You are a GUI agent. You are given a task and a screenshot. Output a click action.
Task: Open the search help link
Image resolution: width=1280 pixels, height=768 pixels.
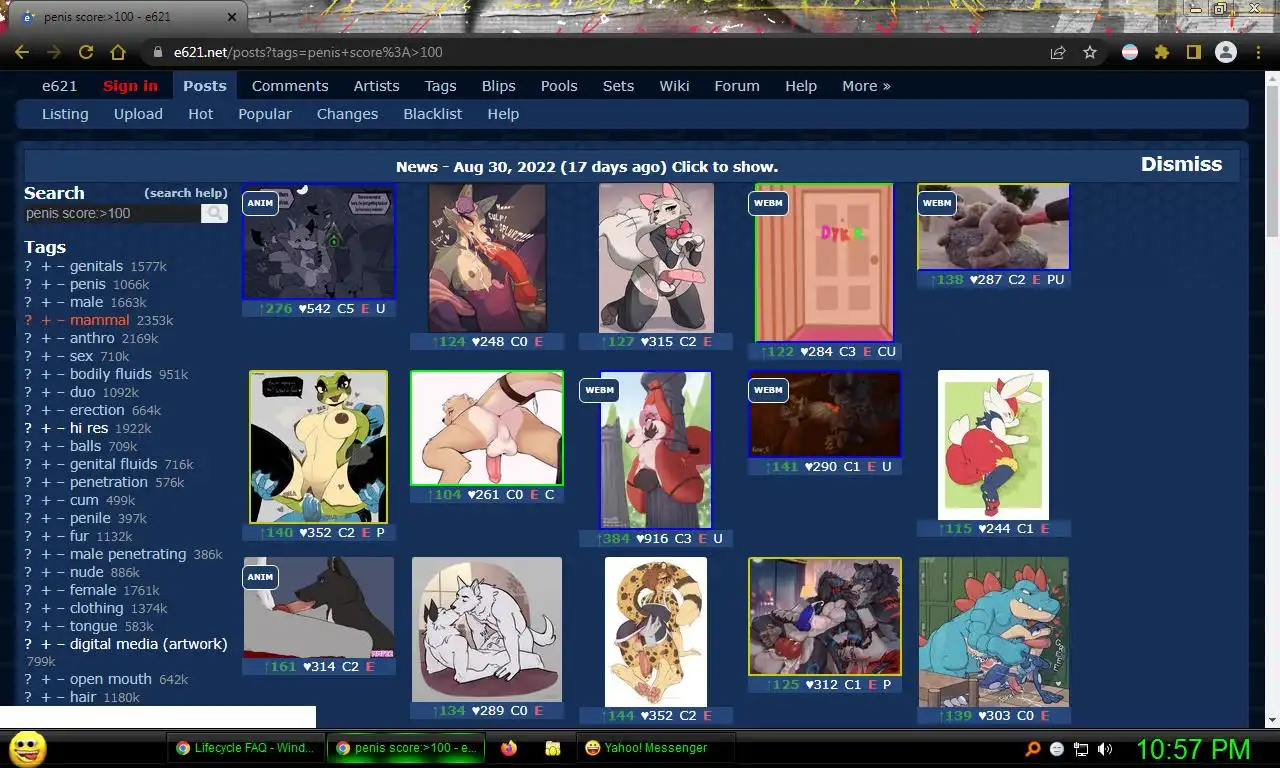click(x=186, y=193)
